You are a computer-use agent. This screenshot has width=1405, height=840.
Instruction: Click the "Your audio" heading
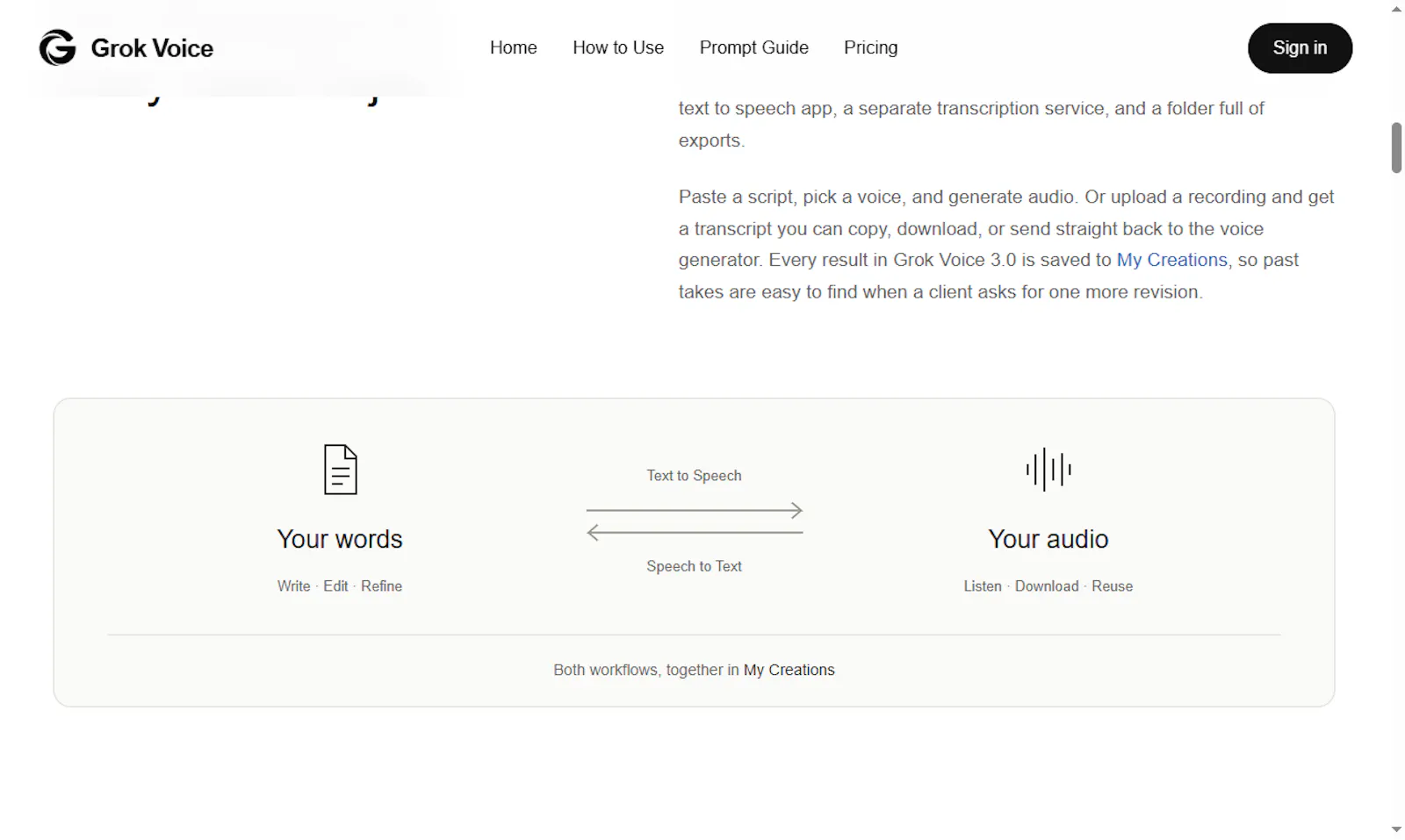(1048, 539)
